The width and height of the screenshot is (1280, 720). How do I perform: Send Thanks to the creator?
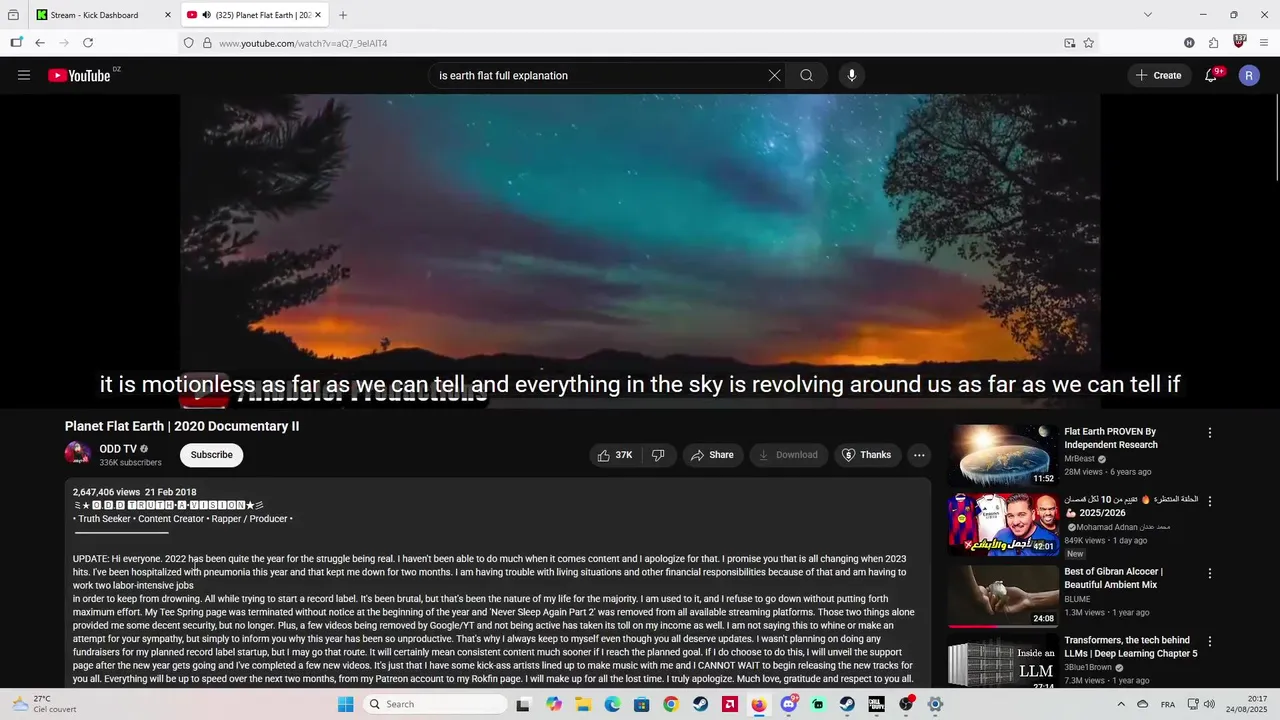click(866, 455)
